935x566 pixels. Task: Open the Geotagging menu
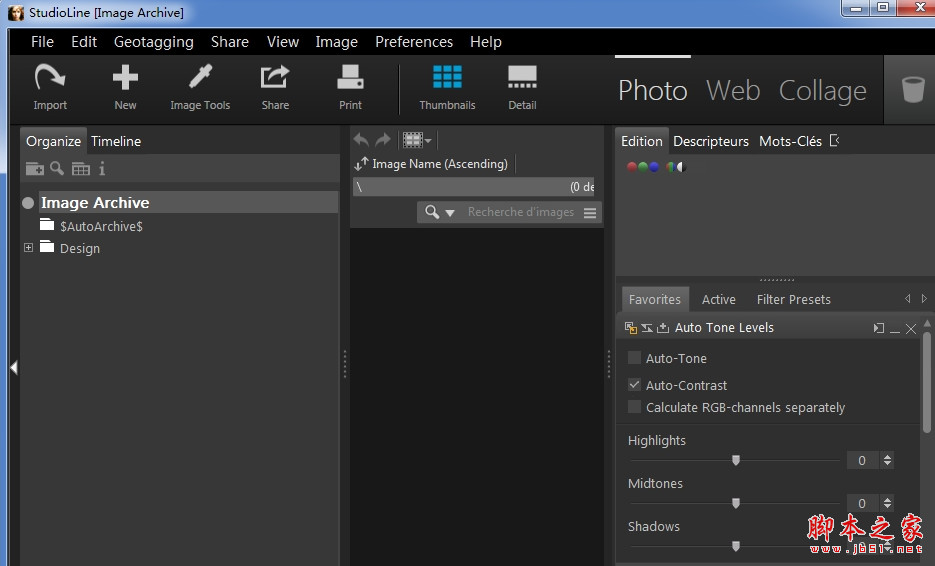(153, 42)
